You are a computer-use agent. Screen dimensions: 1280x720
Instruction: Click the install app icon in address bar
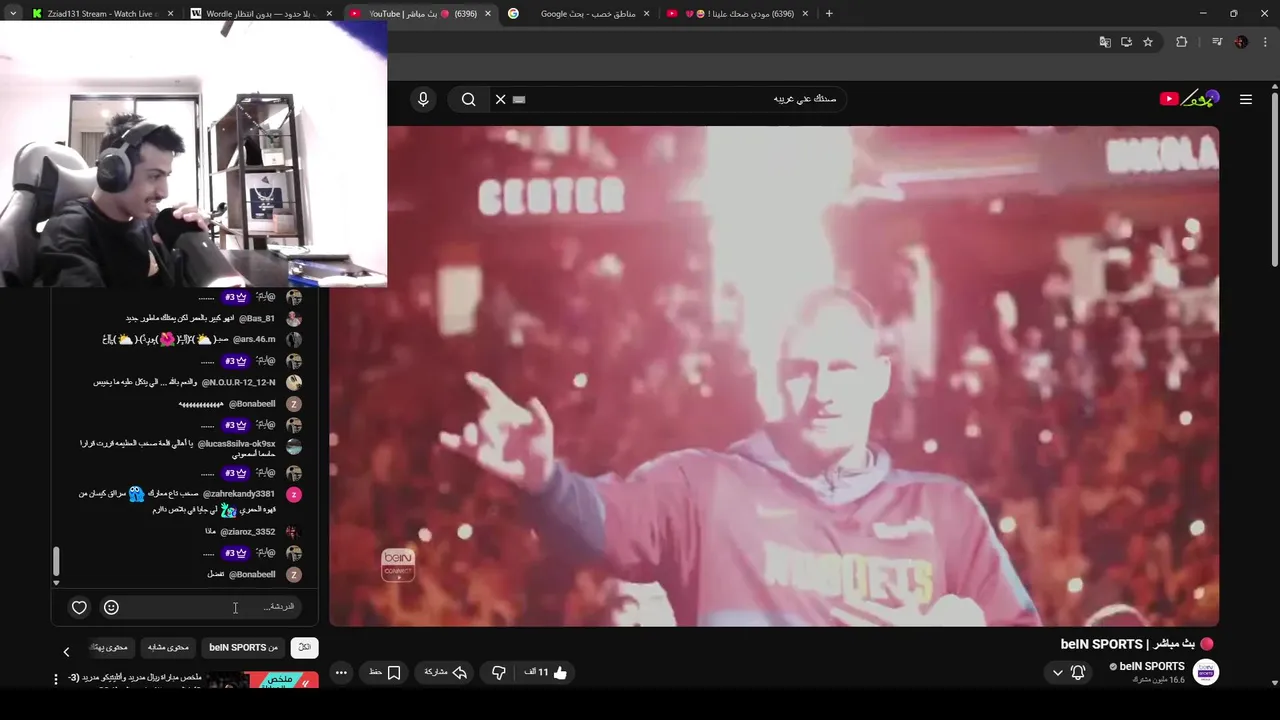1126,42
